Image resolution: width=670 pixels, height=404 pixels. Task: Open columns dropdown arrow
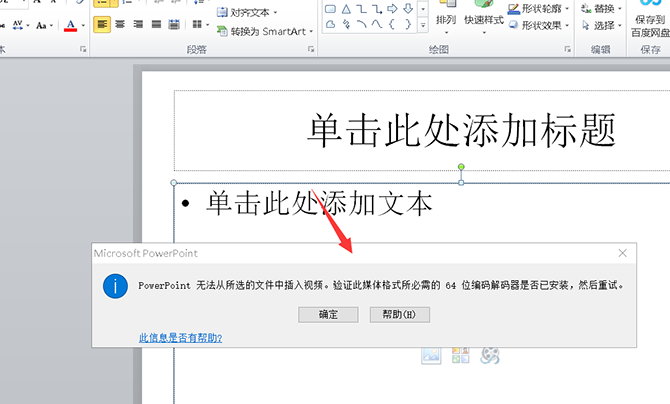pyautogui.click(x=207, y=25)
